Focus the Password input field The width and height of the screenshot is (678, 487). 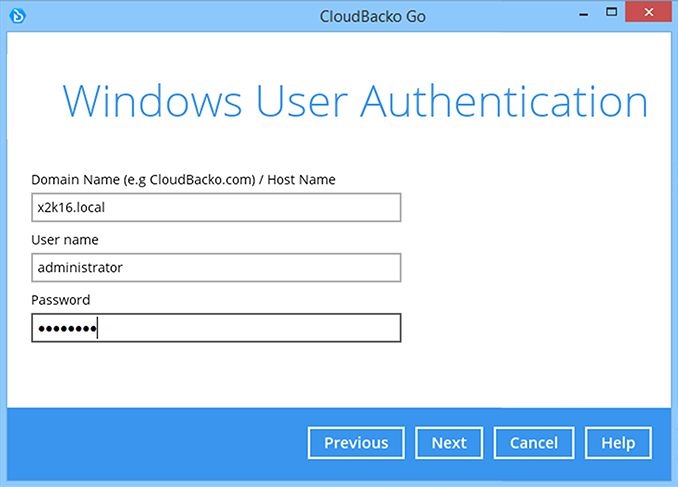tap(216, 328)
